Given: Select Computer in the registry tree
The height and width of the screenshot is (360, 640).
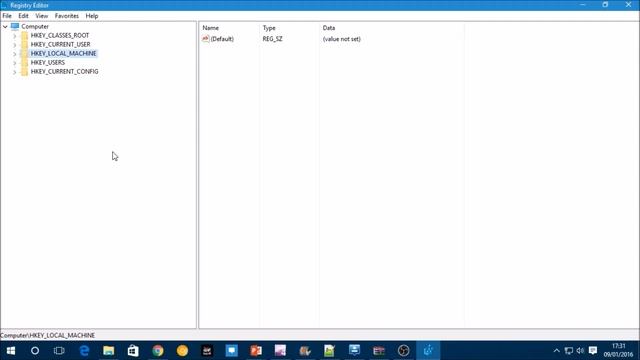Looking at the screenshot, I should point(35,27).
